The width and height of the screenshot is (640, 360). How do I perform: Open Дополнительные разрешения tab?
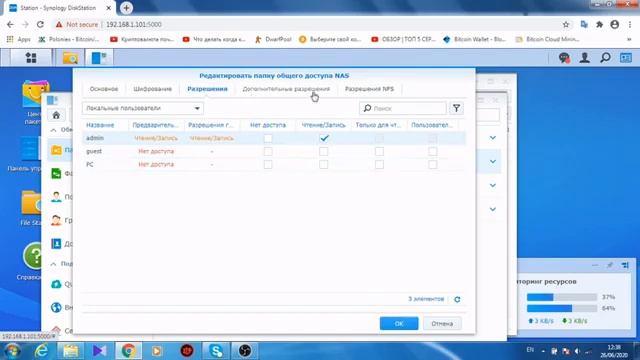coord(286,89)
